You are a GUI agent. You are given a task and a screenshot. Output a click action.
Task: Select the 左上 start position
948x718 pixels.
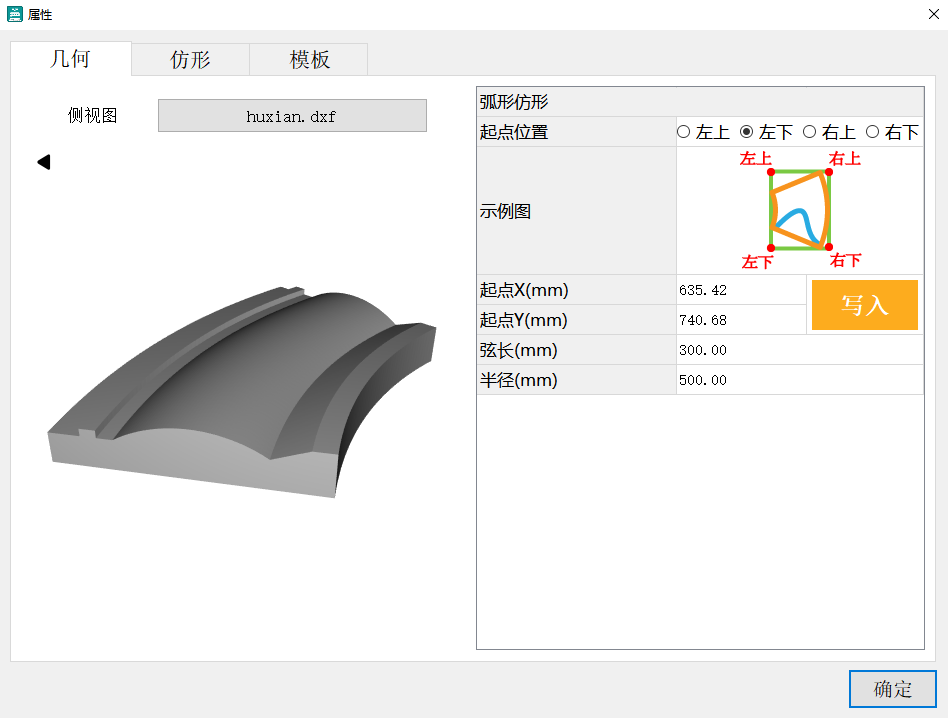[x=684, y=131]
